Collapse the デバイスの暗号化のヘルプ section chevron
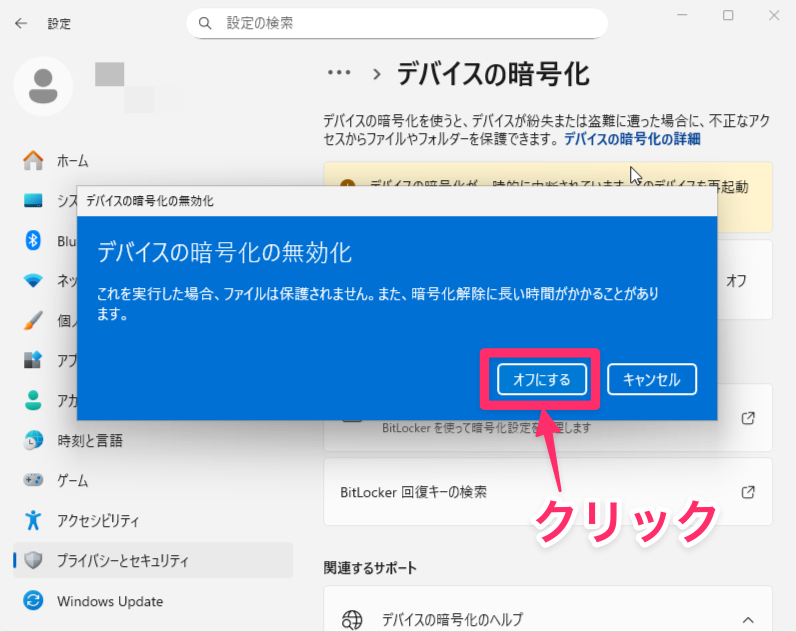Image resolution: width=796 pixels, height=632 pixels. pyautogui.click(x=746, y=618)
